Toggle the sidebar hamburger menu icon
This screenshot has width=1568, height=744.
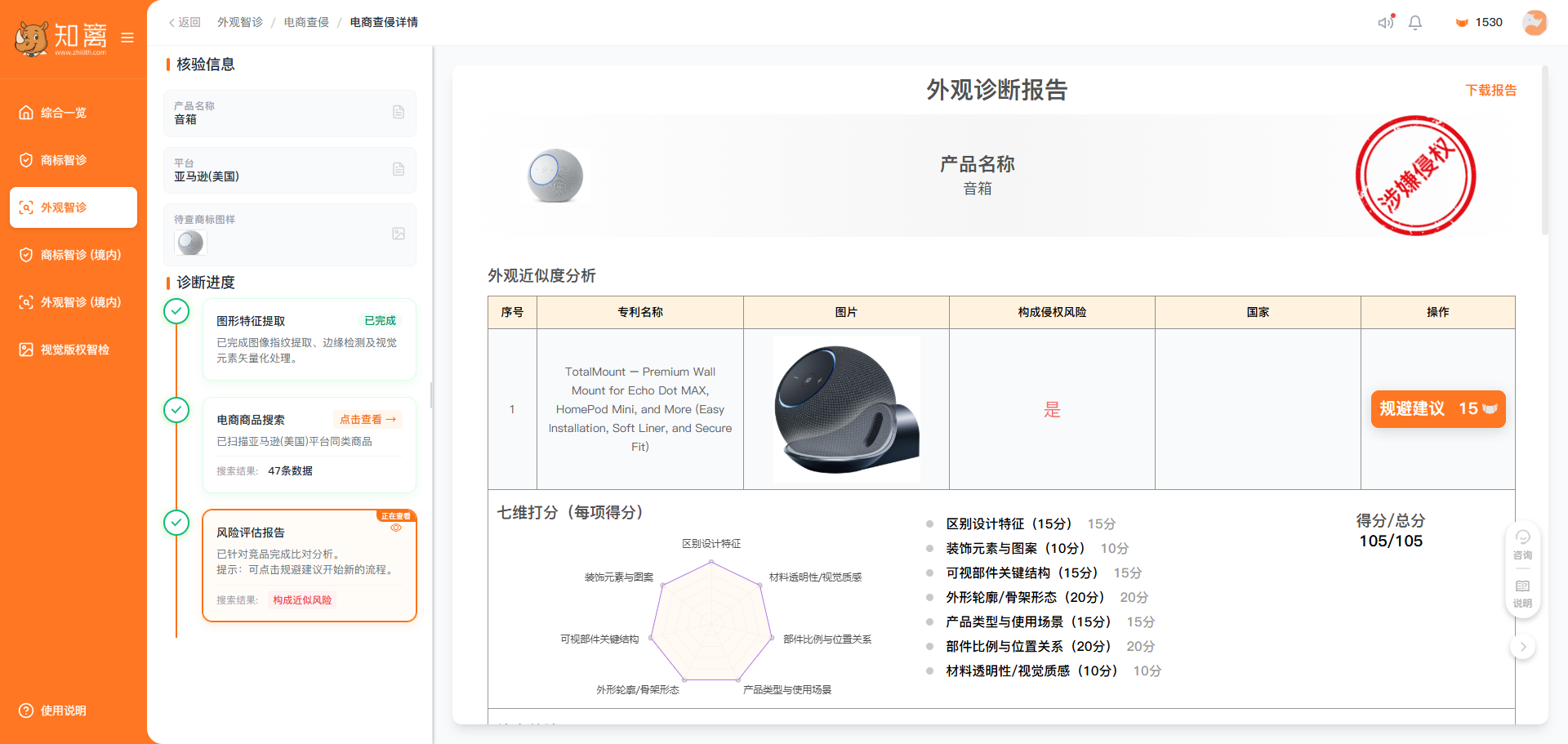127,38
